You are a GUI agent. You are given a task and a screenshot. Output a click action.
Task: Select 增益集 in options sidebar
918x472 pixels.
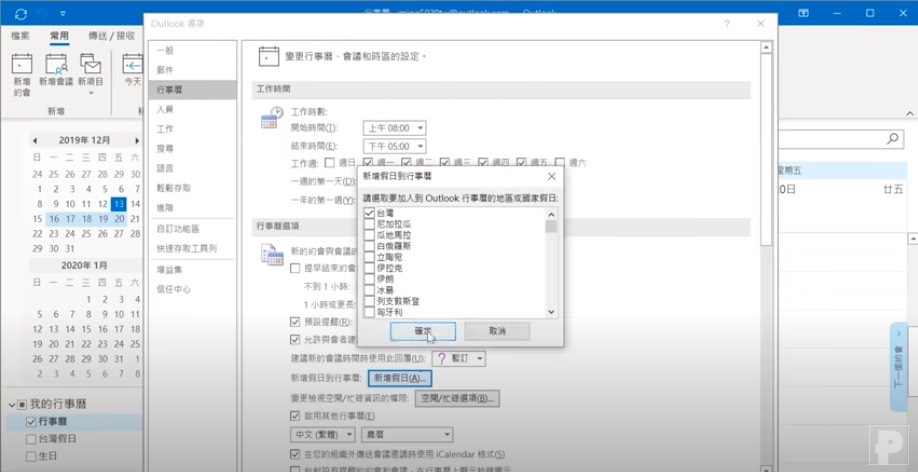coord(193,270)
